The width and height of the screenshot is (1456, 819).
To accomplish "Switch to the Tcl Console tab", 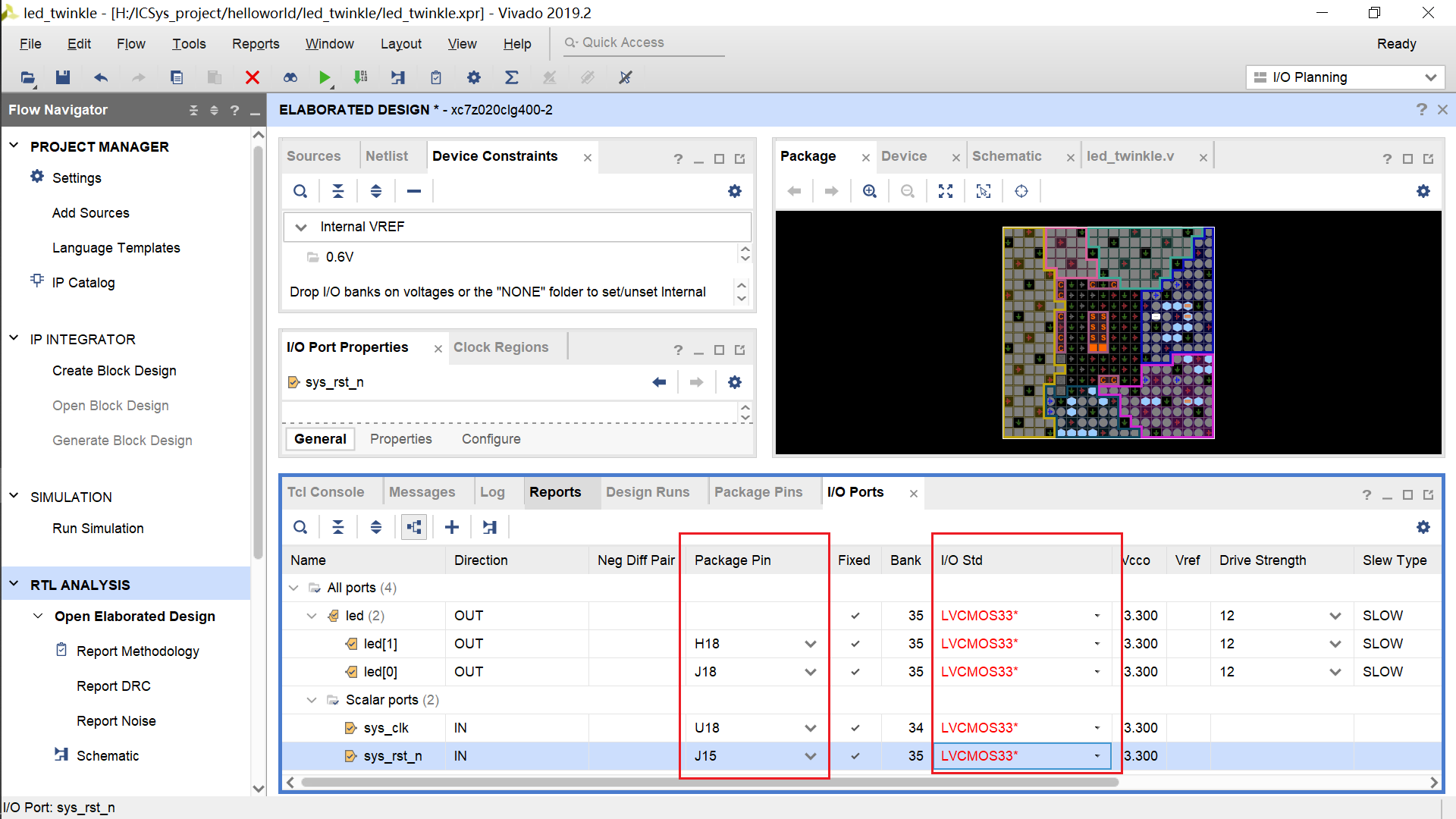I will click(x=325, y=492).
